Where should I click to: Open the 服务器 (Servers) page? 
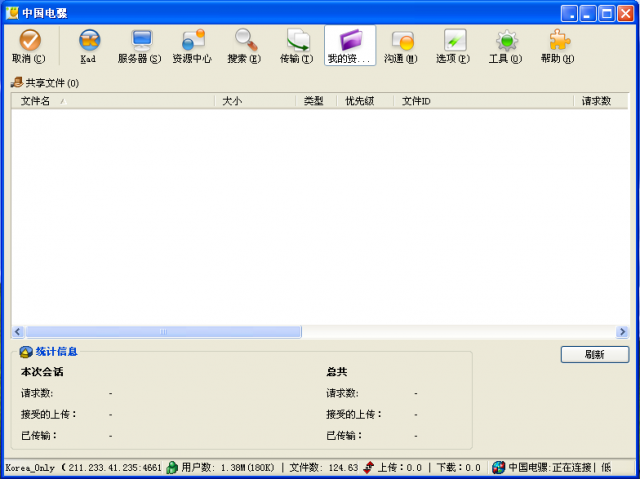coord(139,45)
